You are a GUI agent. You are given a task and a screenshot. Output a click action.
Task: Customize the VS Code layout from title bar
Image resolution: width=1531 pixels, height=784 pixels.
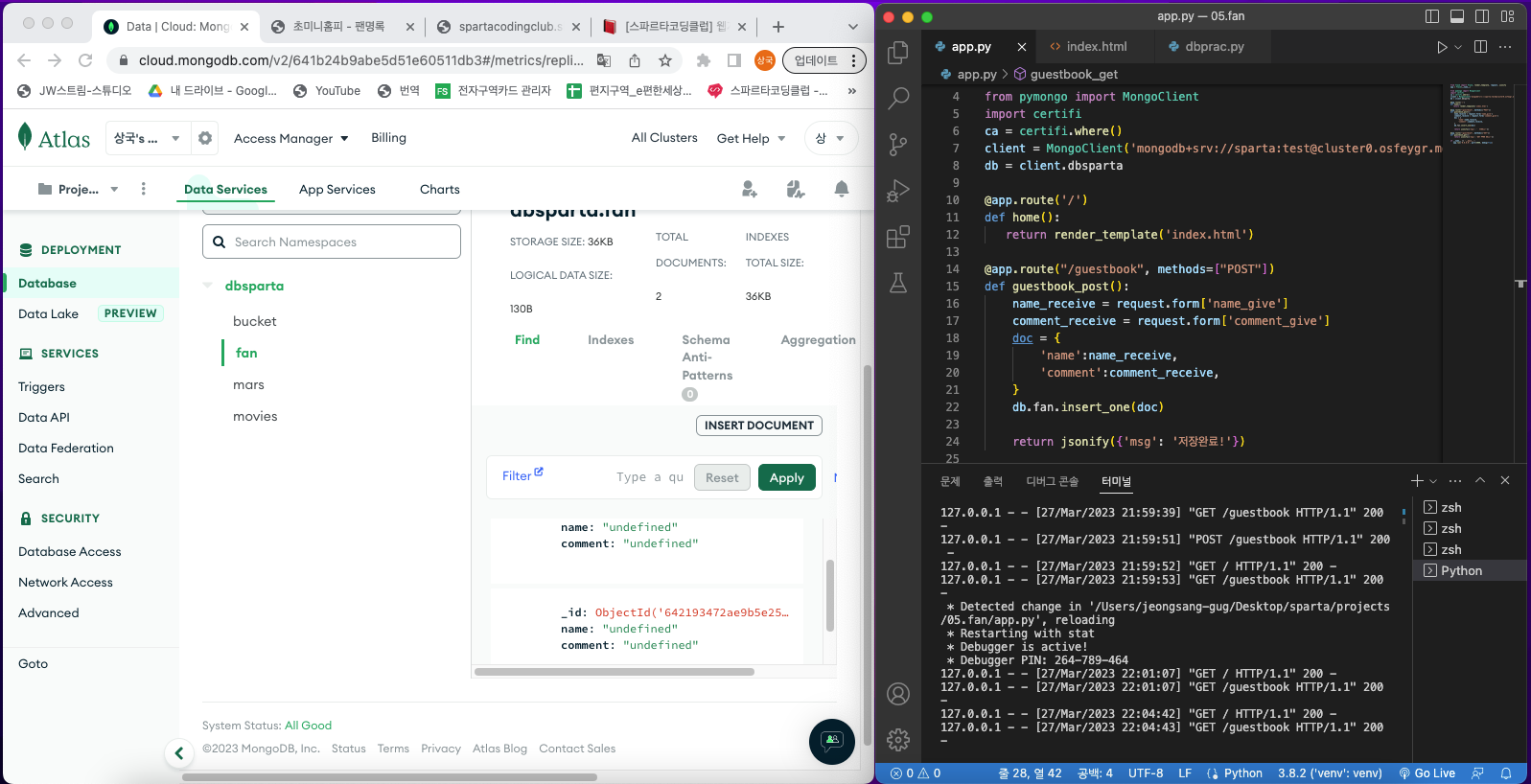click(1507, 16)
